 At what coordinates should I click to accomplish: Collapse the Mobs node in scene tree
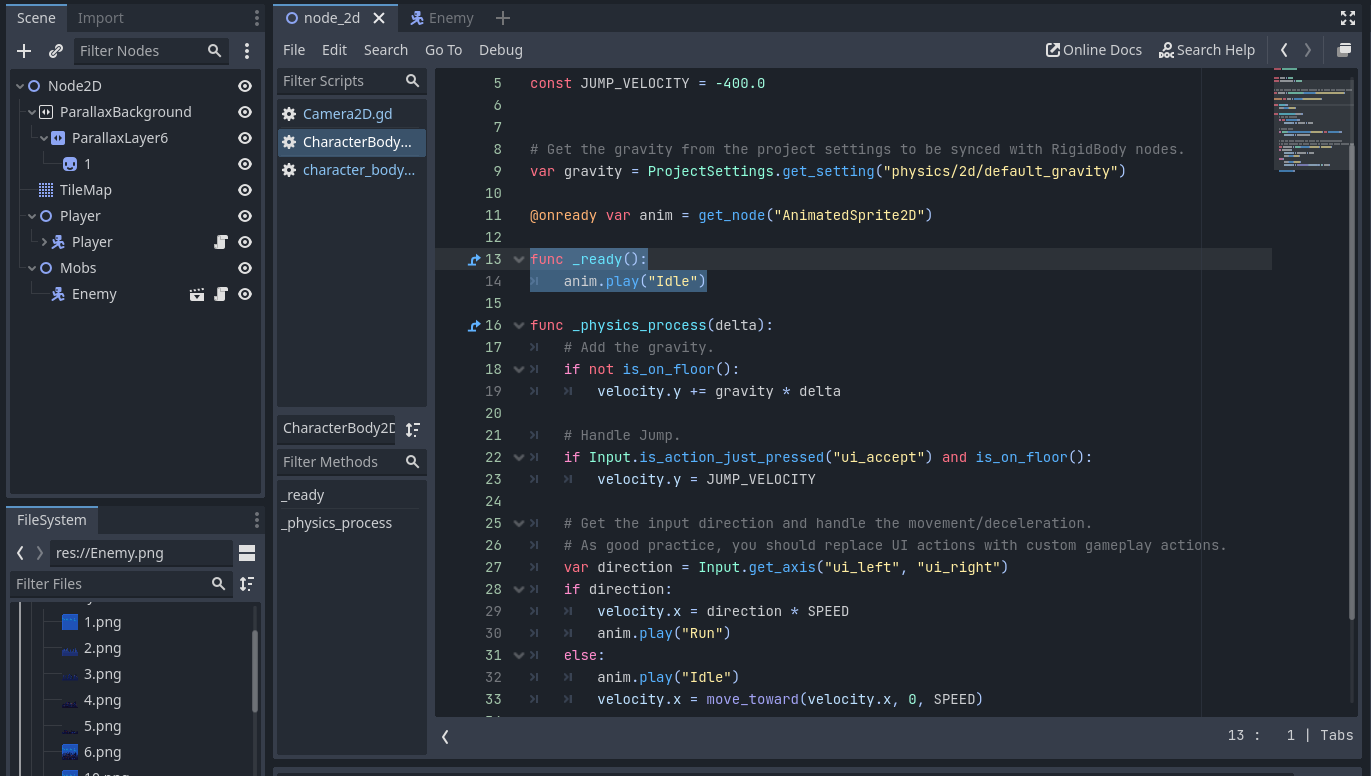[32, 268]
